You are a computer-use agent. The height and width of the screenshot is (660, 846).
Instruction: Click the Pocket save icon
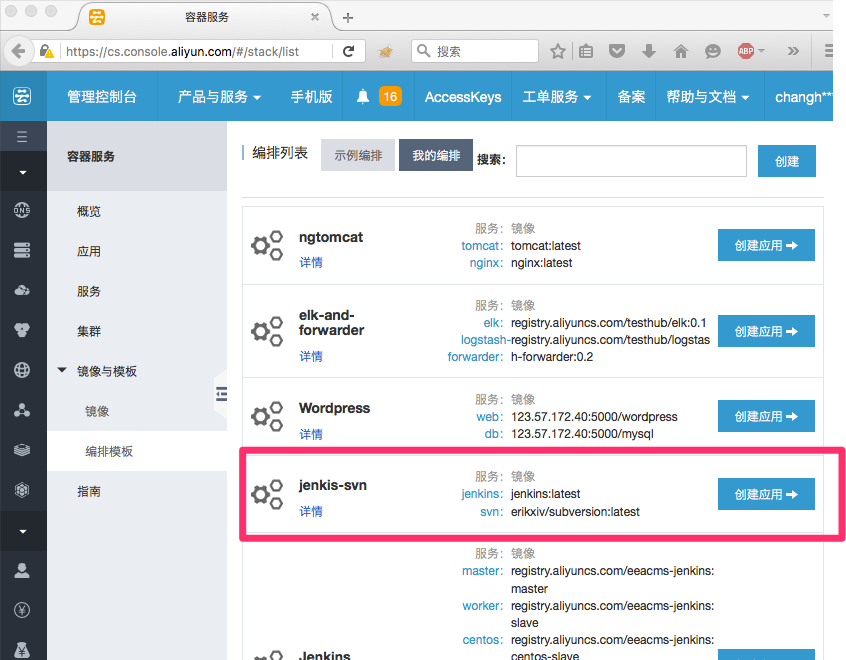[617, 51]
